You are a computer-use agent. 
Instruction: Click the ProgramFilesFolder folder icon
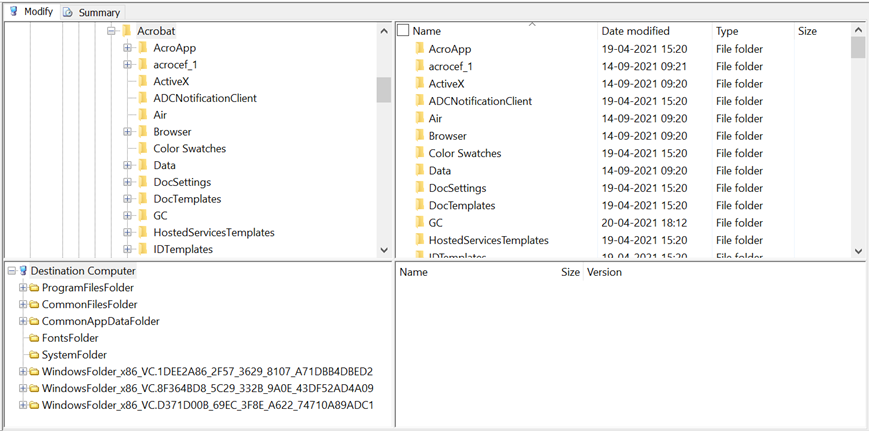[34, 288]
